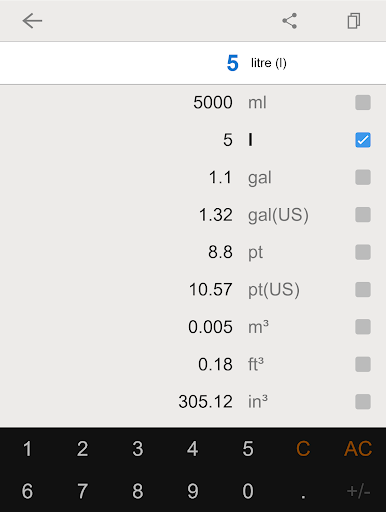The width and height of the screenshot is (386, 512).
Task: Check the gal(US) checkbox
Action: 363,215
